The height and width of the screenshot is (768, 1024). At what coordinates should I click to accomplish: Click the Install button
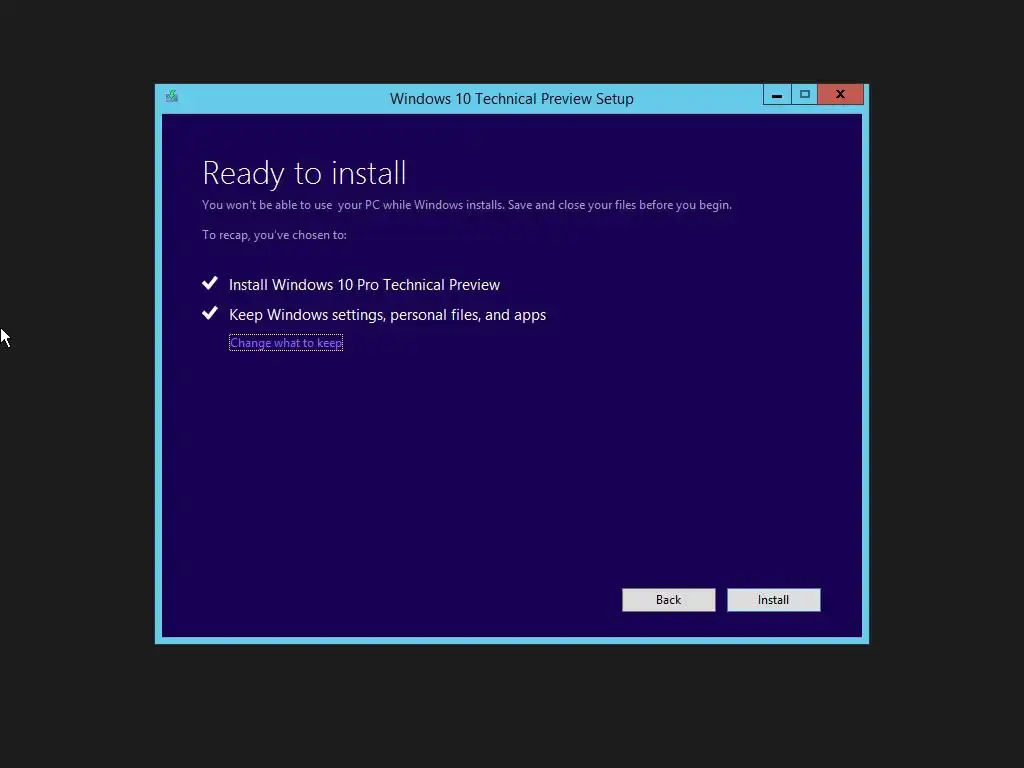pos(773,600)
